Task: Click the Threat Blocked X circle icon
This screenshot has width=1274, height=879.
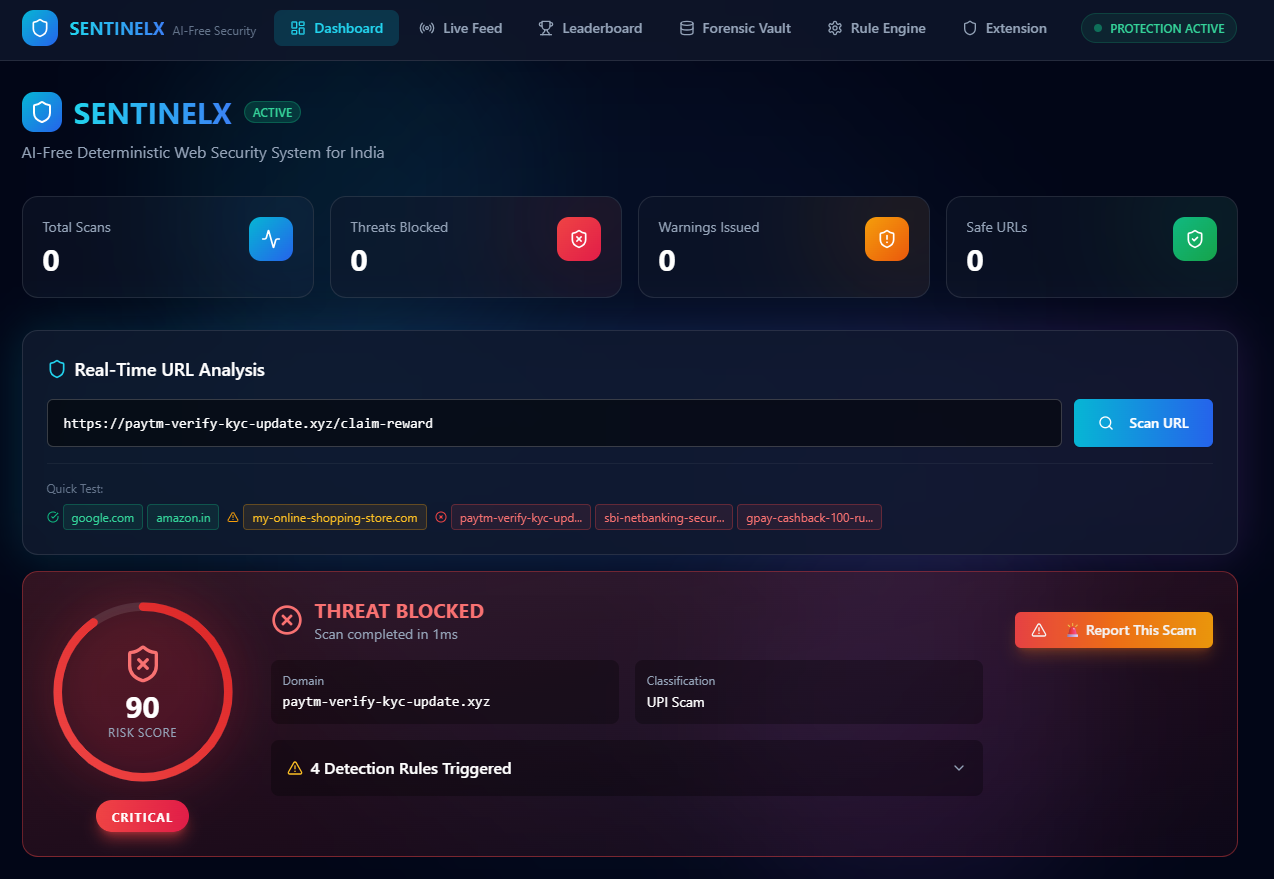Action: coord(287,620)
